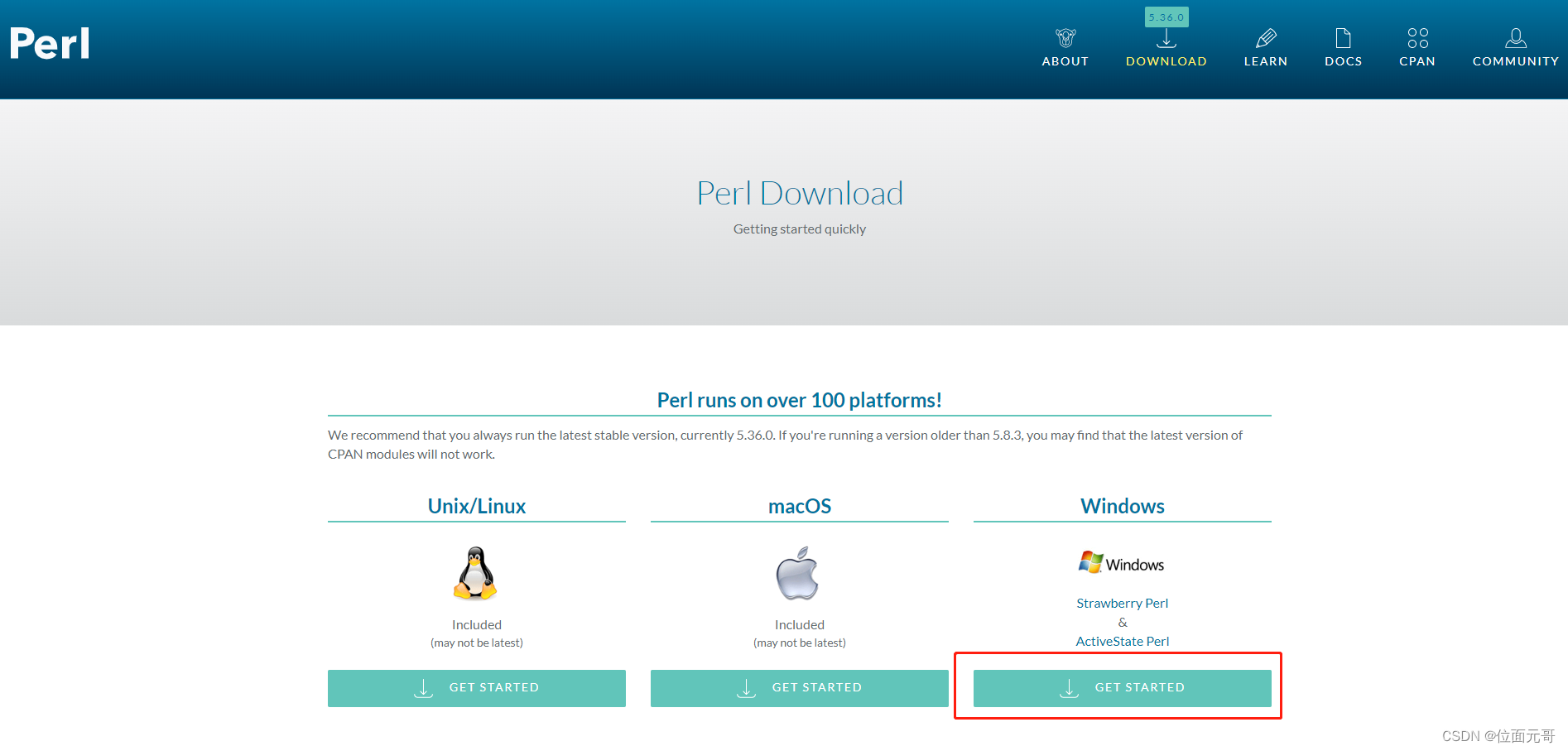The height and width of the screenshot is (751, 1568).
Task: Click the pencil LEARN icon
Action: pos(1265,37)
